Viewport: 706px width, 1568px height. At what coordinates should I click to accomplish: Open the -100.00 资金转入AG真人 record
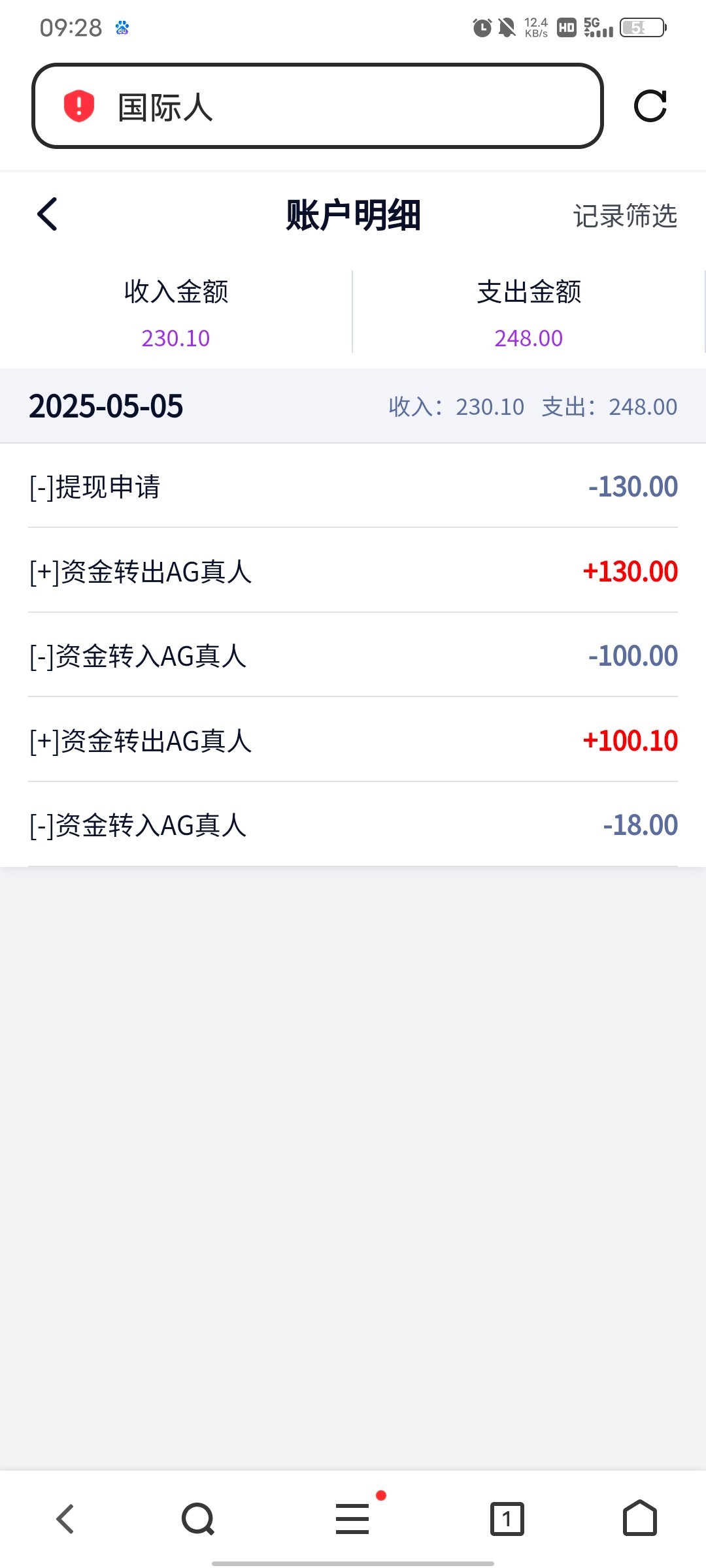(353, 656)
